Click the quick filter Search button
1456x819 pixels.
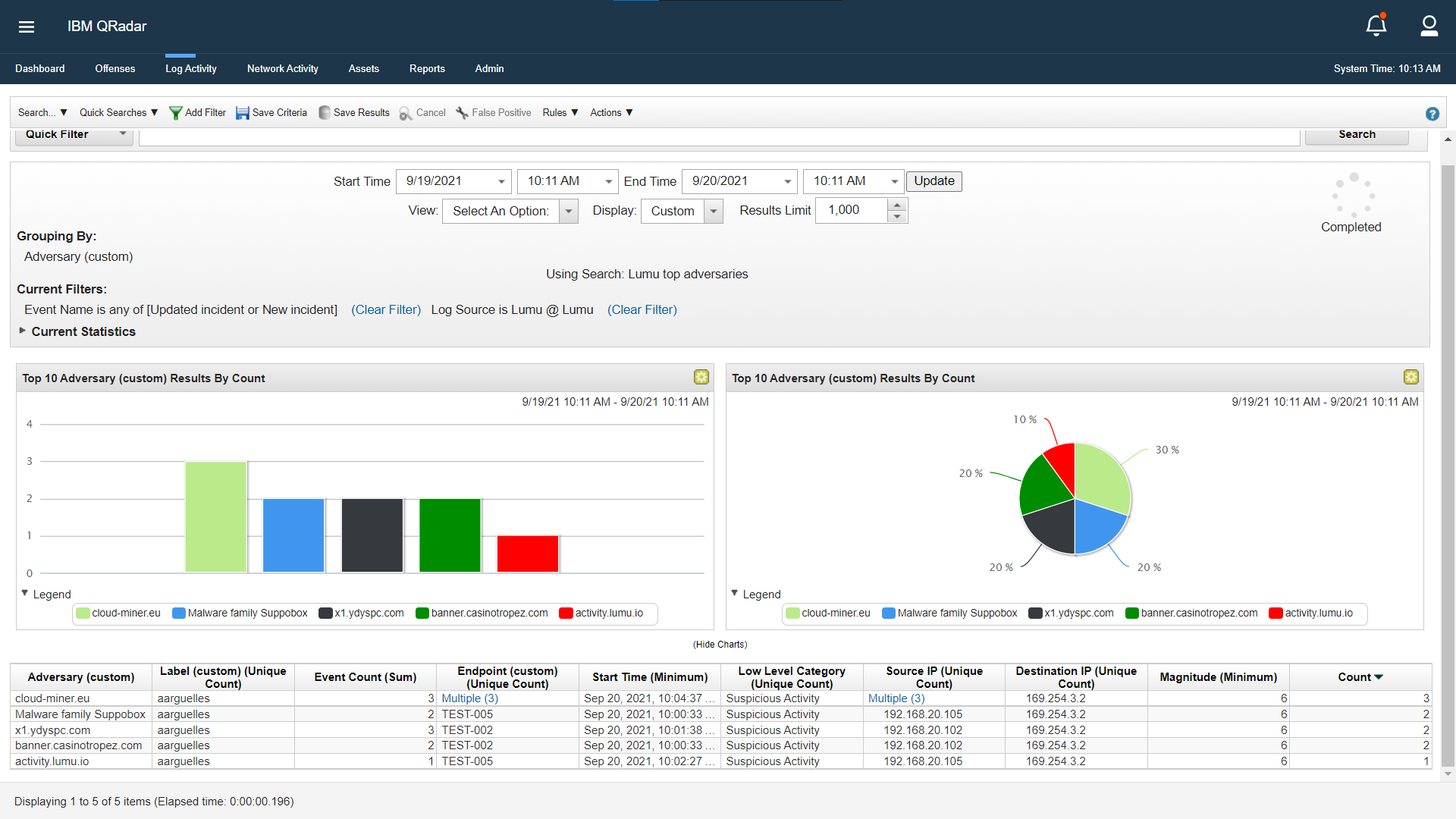pos(1357,135)
